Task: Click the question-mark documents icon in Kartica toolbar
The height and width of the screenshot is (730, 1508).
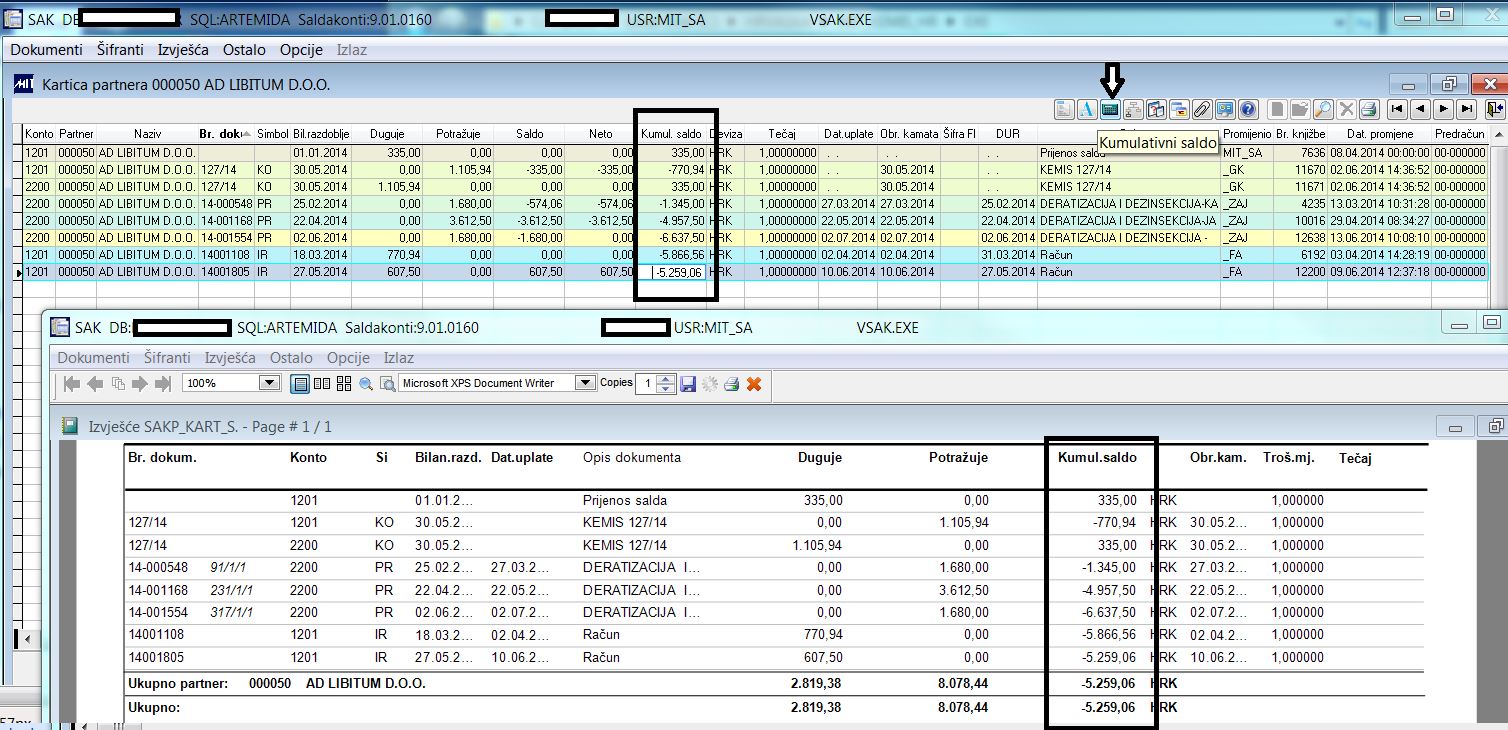Action: point(1156,110)
